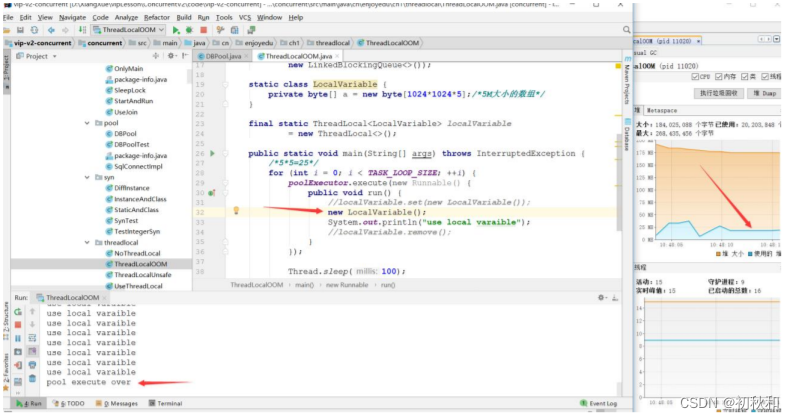Click the Search Everywhere magnifier icon
Viewport: 794px width, 419px height.
pyautogui.click(x=626, y=30)
